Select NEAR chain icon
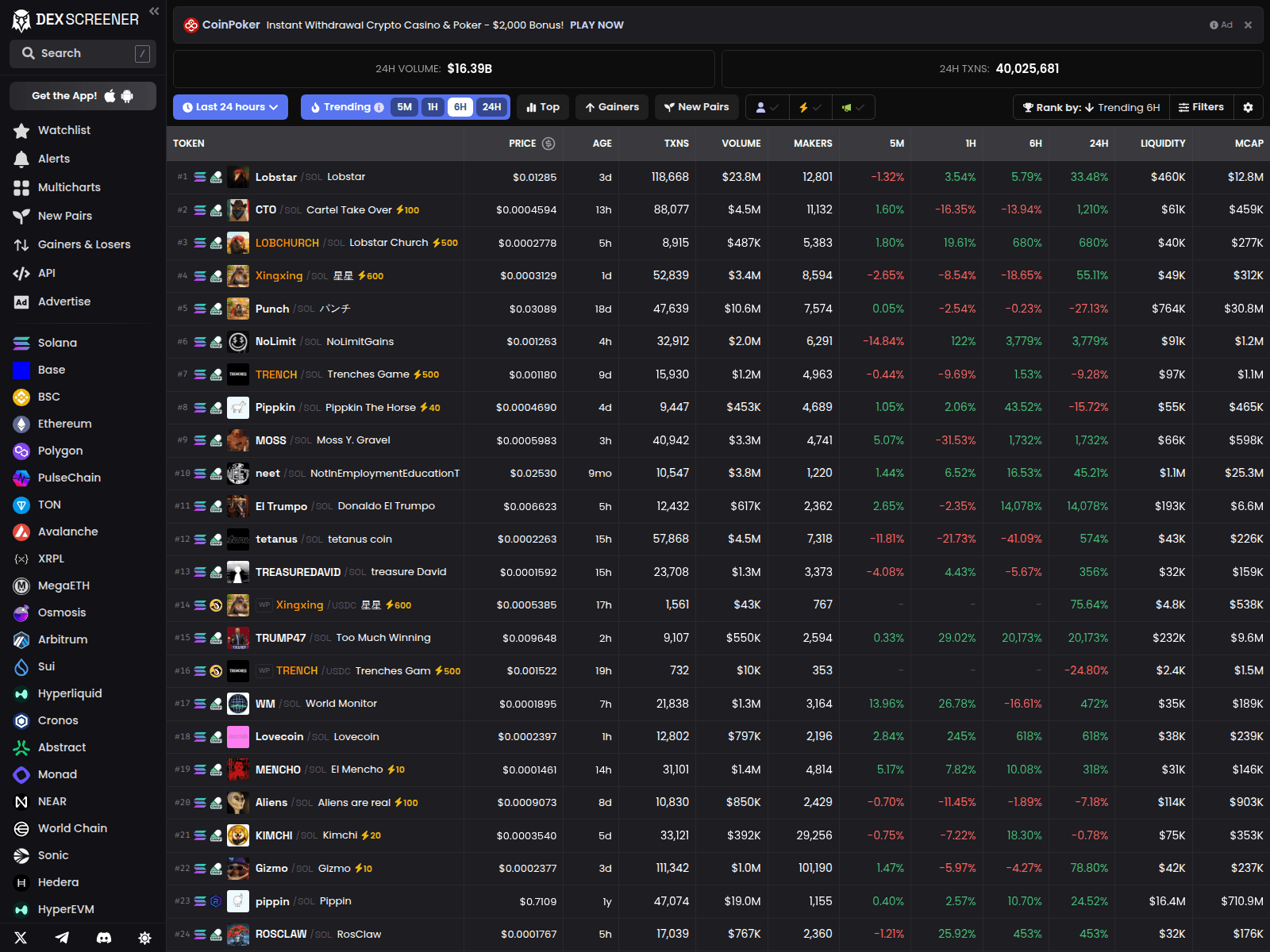 [21, 801]
